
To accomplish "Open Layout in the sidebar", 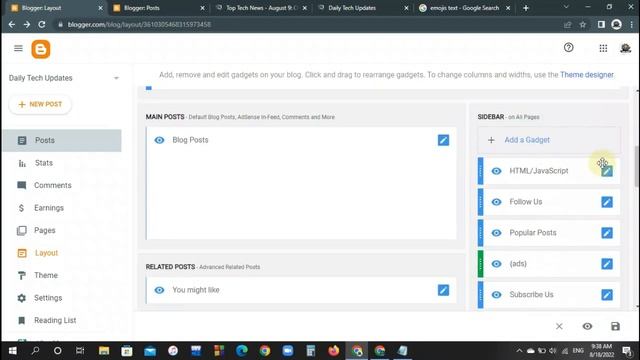I will point(62,253).
